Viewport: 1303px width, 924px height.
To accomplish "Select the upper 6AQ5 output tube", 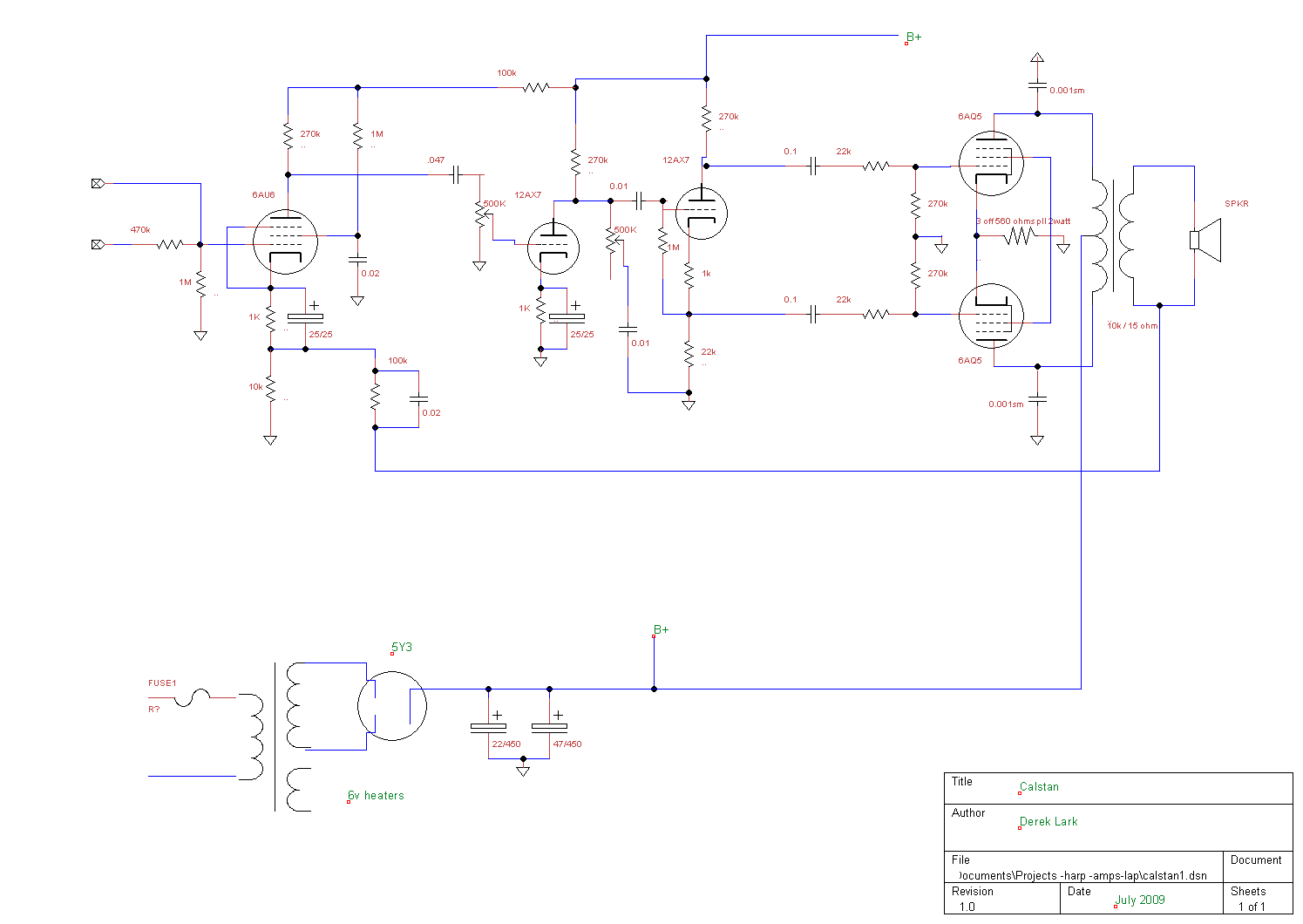I will coord(990,164).
